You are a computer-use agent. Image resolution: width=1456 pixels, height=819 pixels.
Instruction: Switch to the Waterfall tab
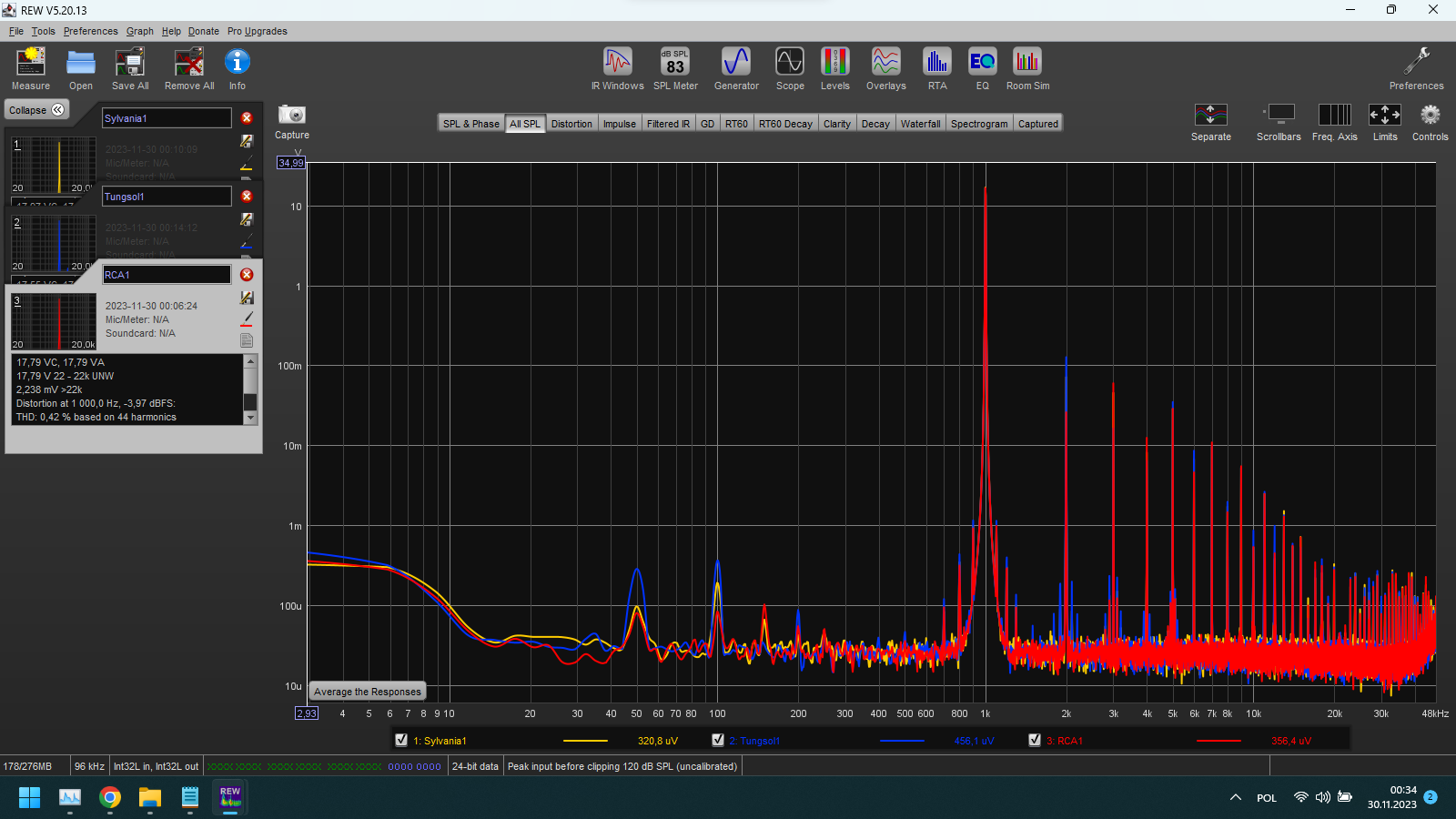[x=920, y=124]
